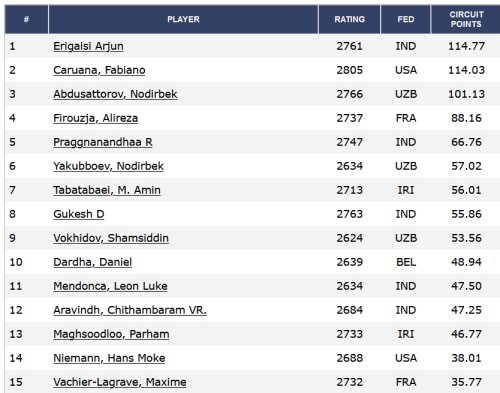Sort by CIRCUIT POINTS column header
The image size is (500, 393).
coord(466,19)
